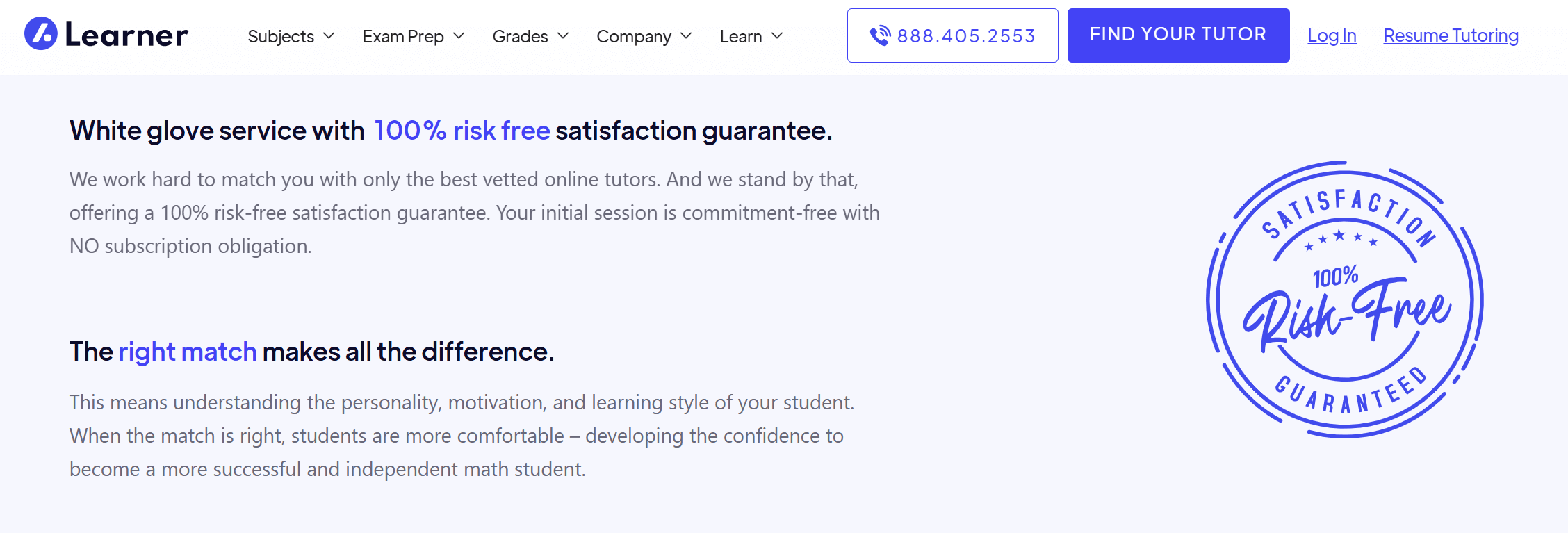
Task: Click the highlighted '100% risk free' text
Action: pyautogui.click(x=461, y=130)
